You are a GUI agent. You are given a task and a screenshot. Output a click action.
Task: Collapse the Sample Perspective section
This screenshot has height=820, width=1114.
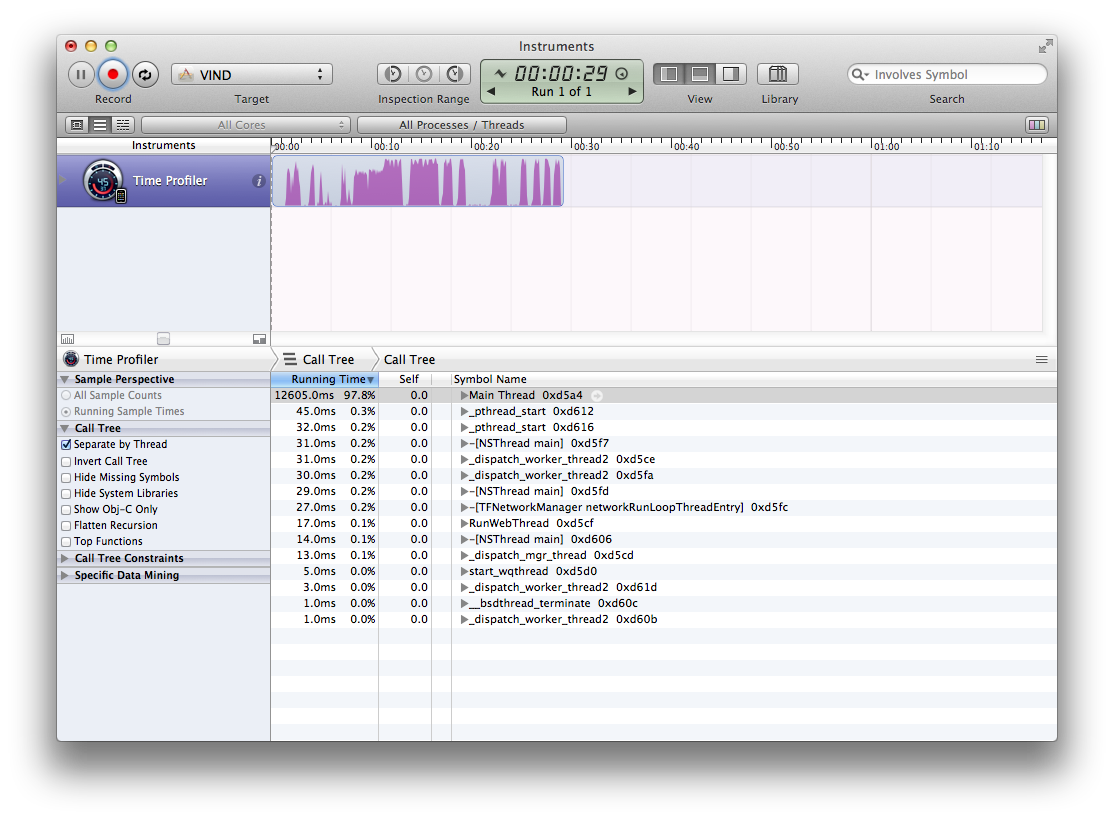click(65, 379)
